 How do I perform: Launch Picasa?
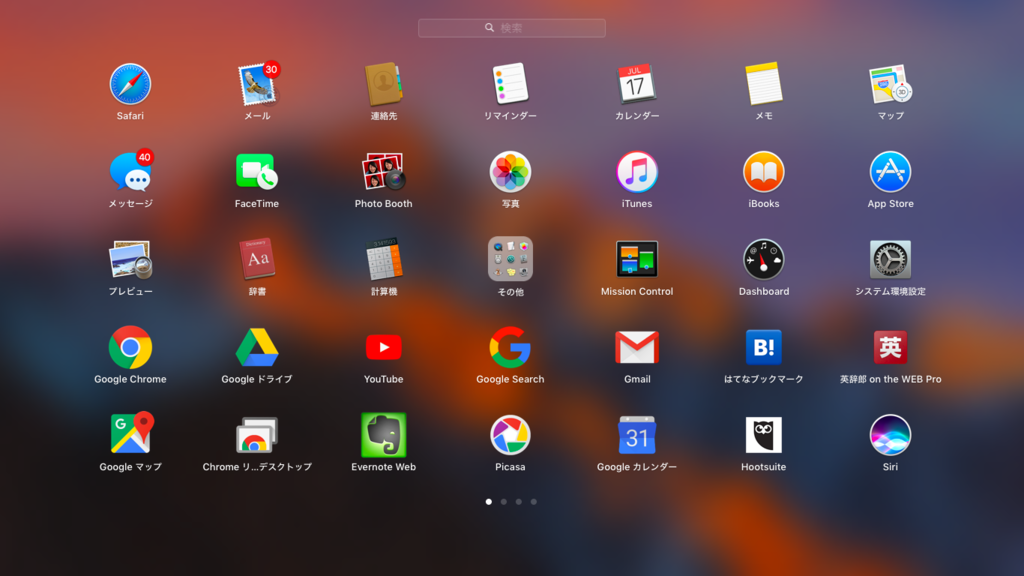coord(510,435)
